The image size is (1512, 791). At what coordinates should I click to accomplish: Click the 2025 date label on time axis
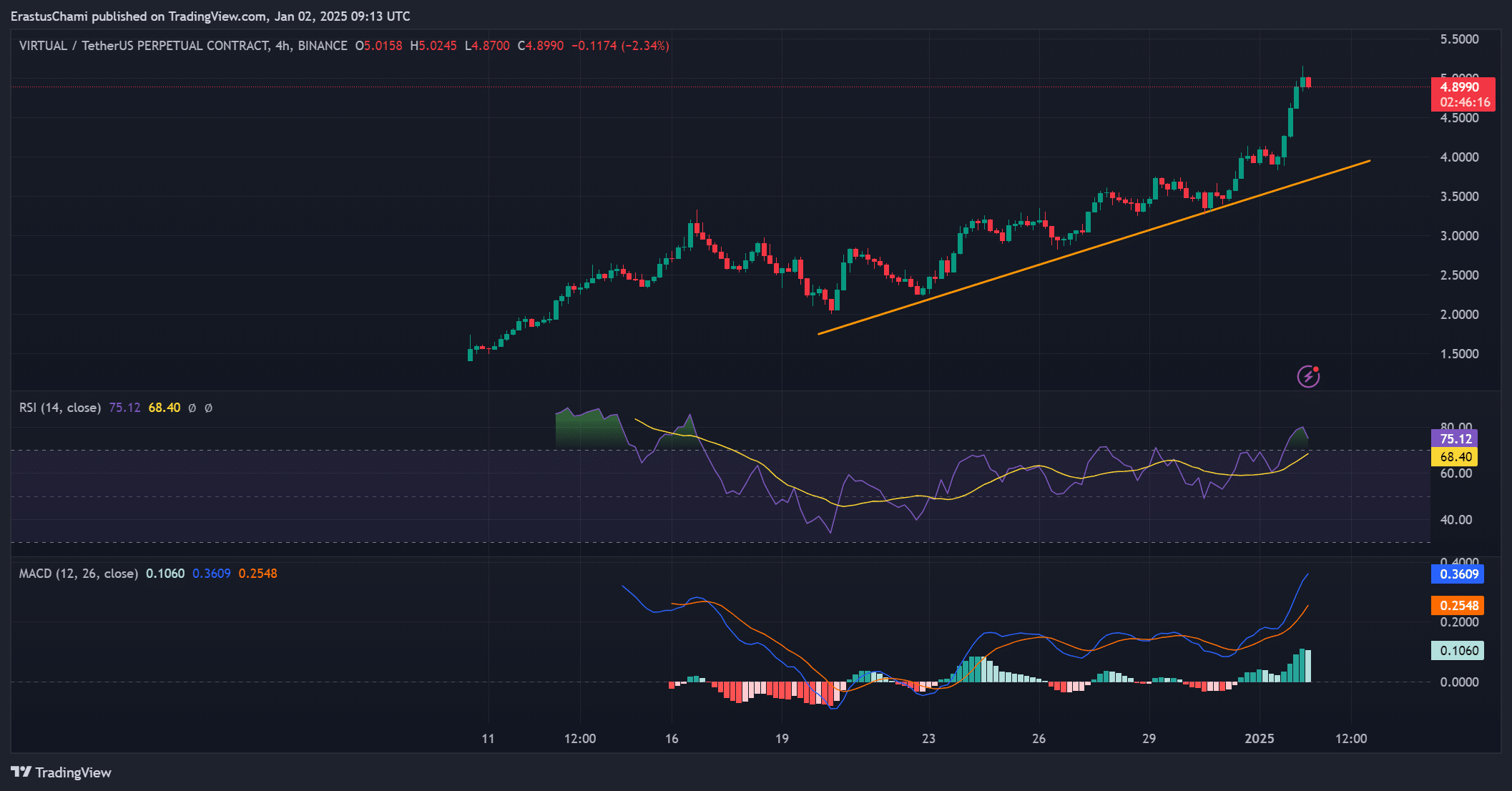pyautogui.click(x=1259, y=739)
